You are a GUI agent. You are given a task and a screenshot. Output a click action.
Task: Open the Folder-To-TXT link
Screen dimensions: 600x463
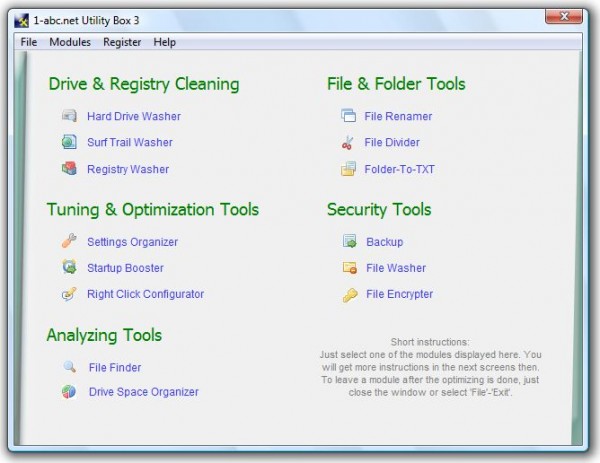pyautogui.click(x=399, y=169)
